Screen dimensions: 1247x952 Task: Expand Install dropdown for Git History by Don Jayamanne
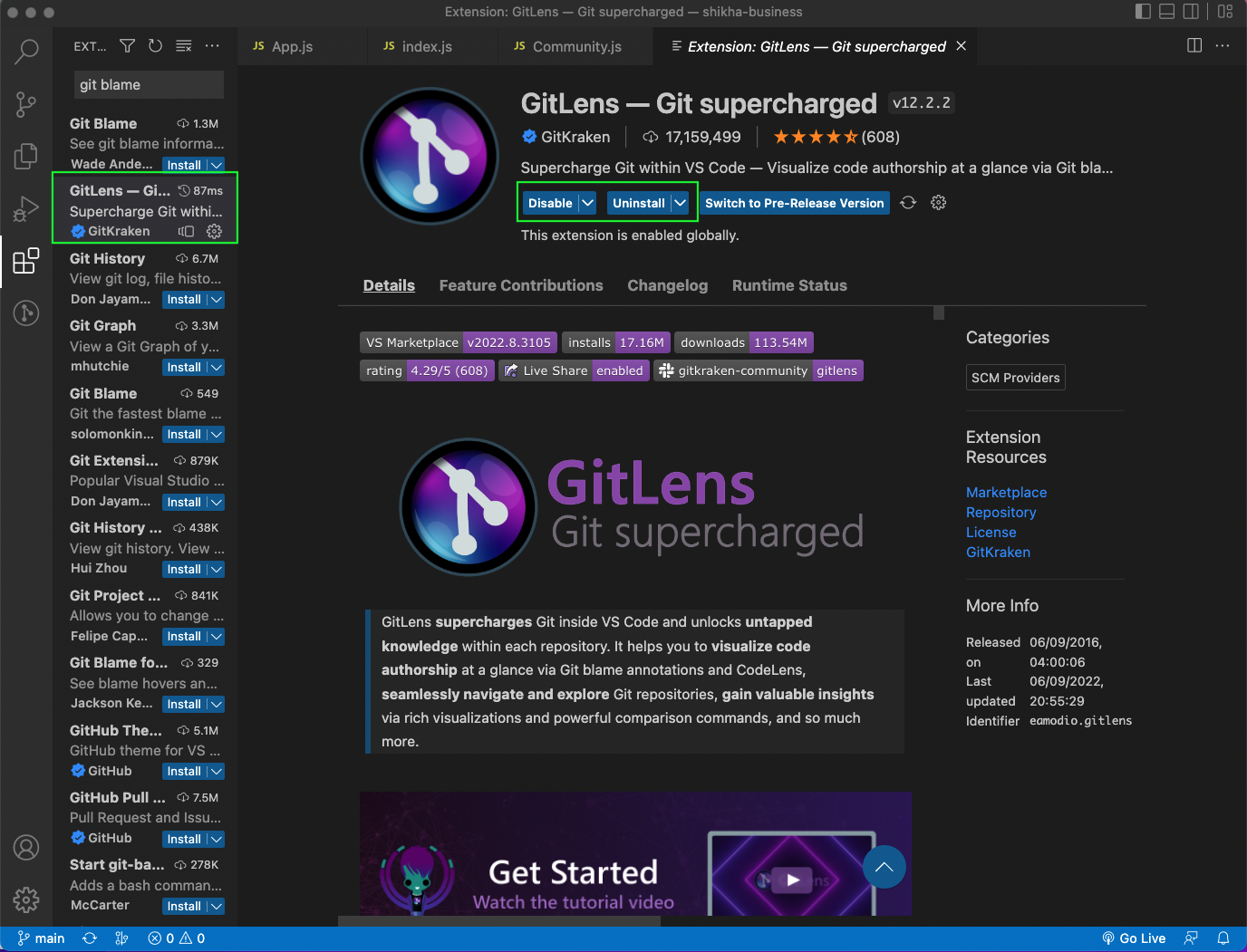216,300
